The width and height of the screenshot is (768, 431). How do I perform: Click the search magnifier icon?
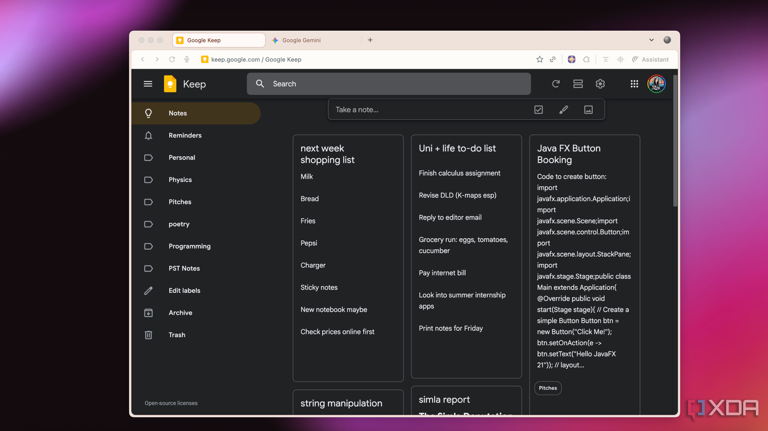click(260, 84)
